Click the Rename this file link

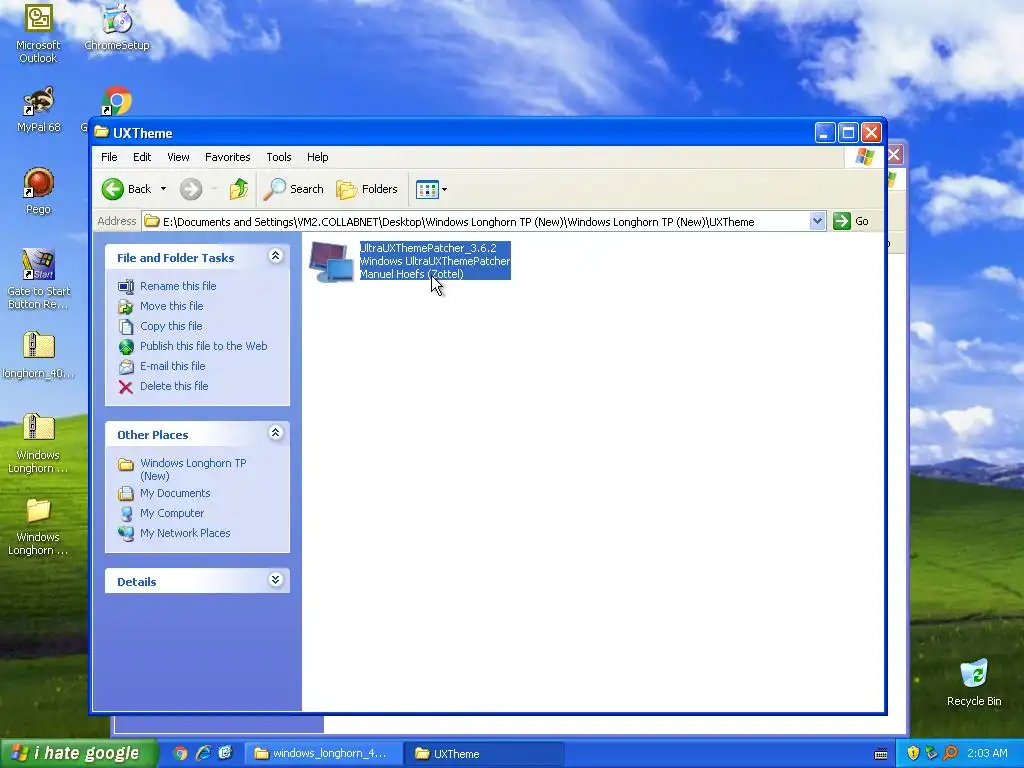click(178, 286)
